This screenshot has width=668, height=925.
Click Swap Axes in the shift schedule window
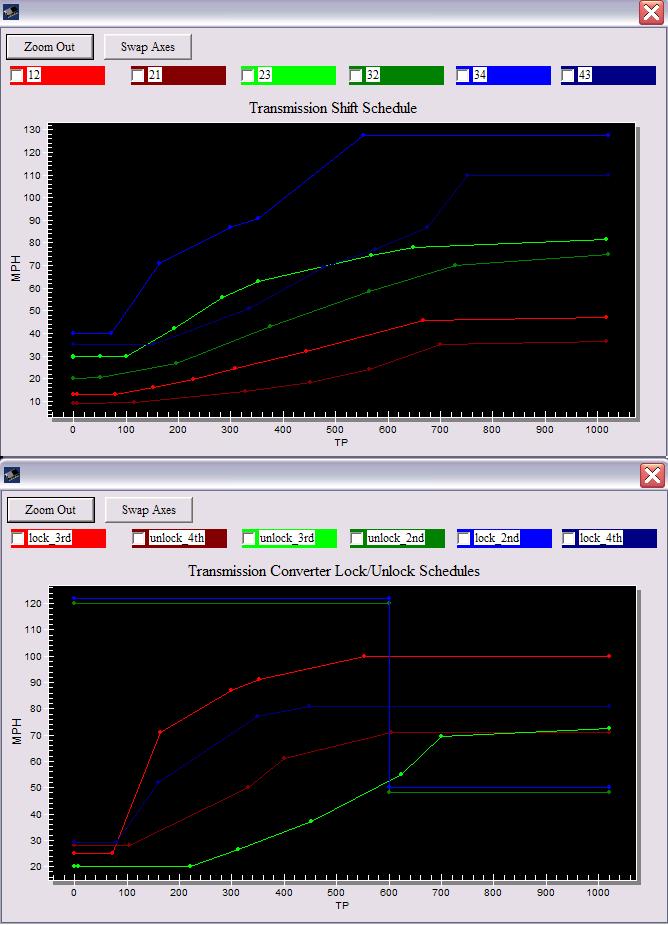pyautogui.click(x=148, y=47)
